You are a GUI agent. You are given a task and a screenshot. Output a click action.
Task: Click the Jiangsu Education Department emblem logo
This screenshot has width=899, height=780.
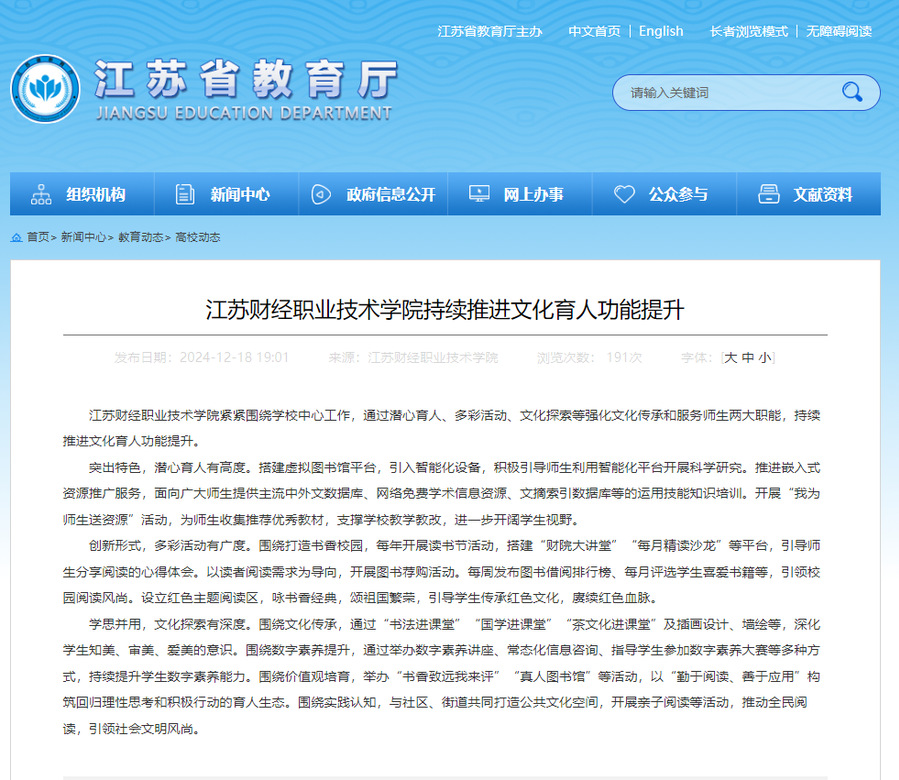pyautogui.click(x=45, y=89)
